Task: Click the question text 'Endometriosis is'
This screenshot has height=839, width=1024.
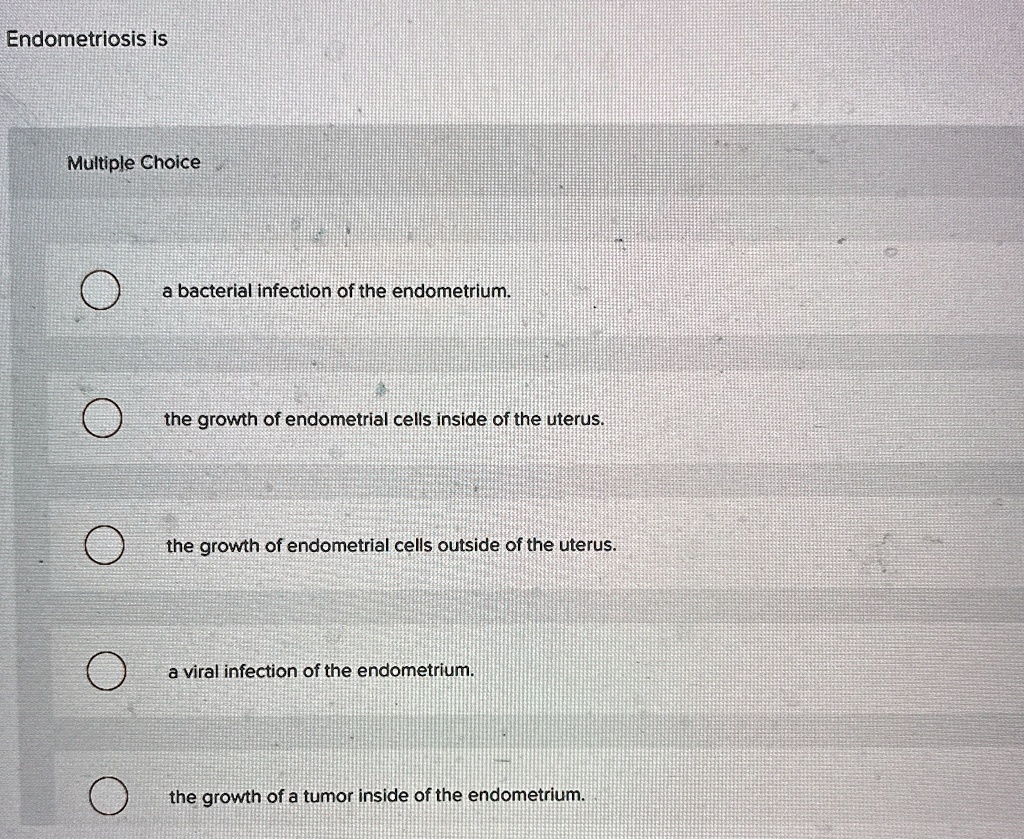Action: point(83,39)
